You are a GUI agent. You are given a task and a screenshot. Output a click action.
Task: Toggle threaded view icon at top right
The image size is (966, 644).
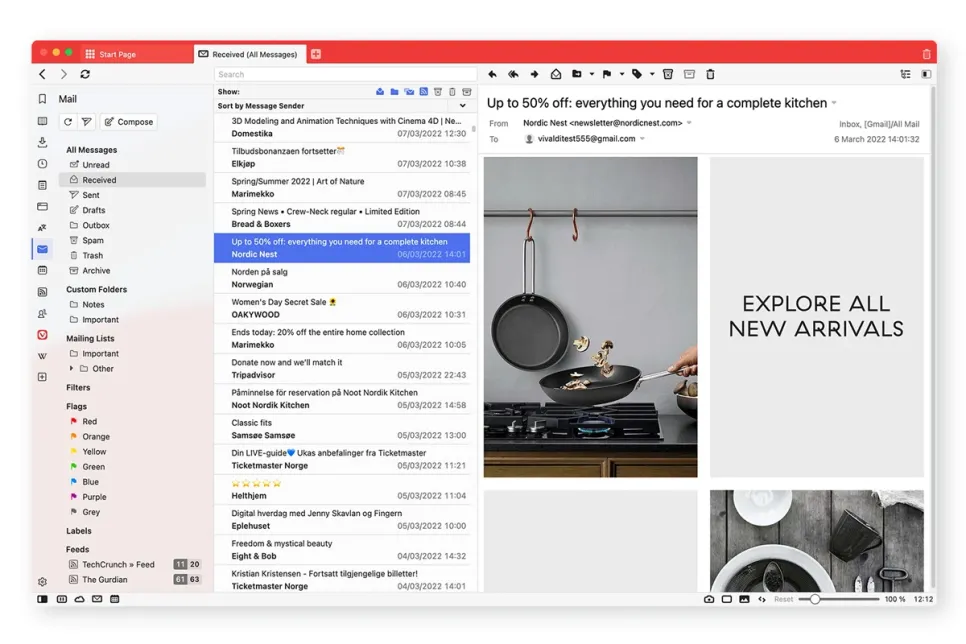(905, 74)
